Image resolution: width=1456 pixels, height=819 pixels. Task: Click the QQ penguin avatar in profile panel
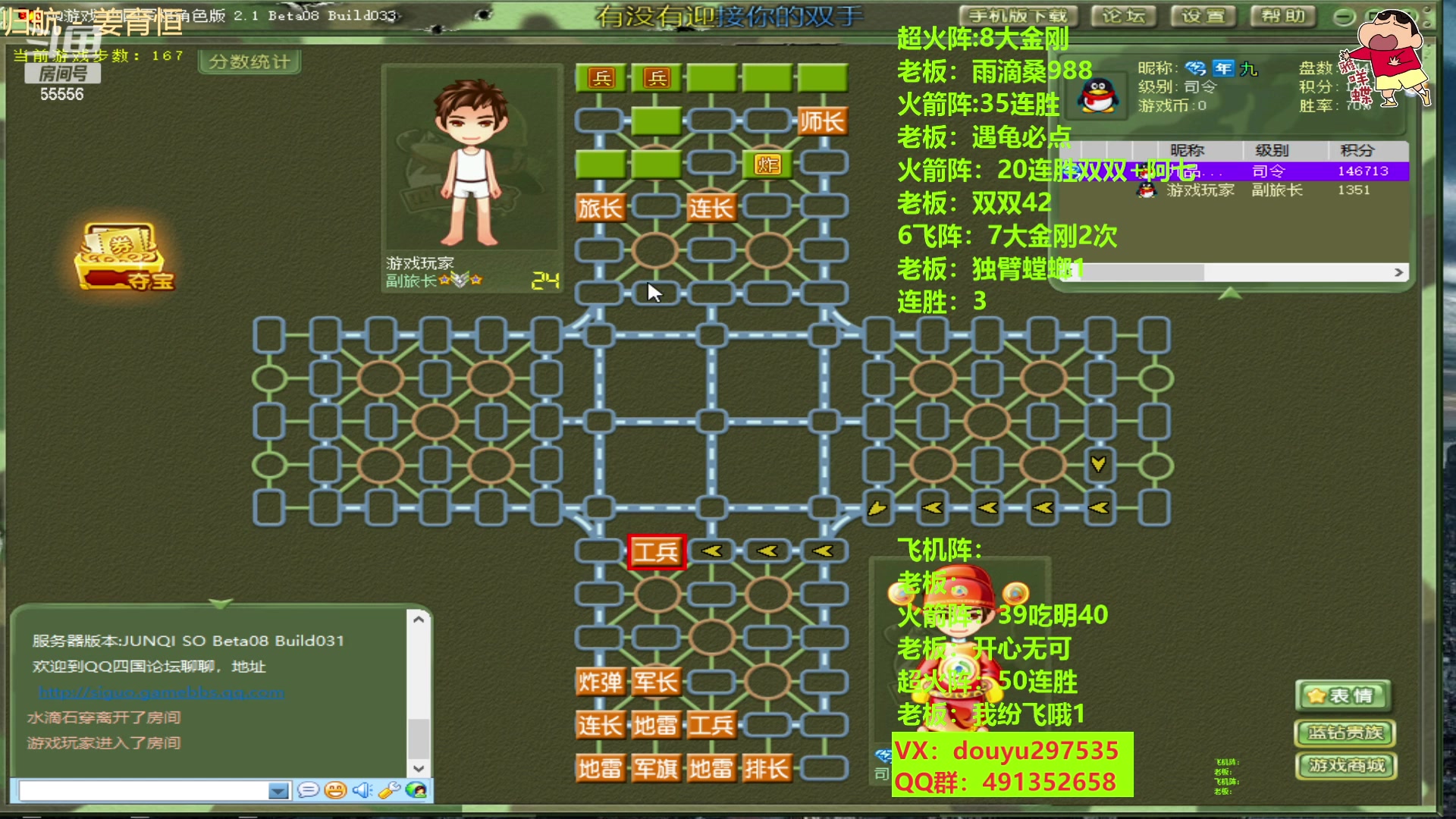click(1098, 95)
